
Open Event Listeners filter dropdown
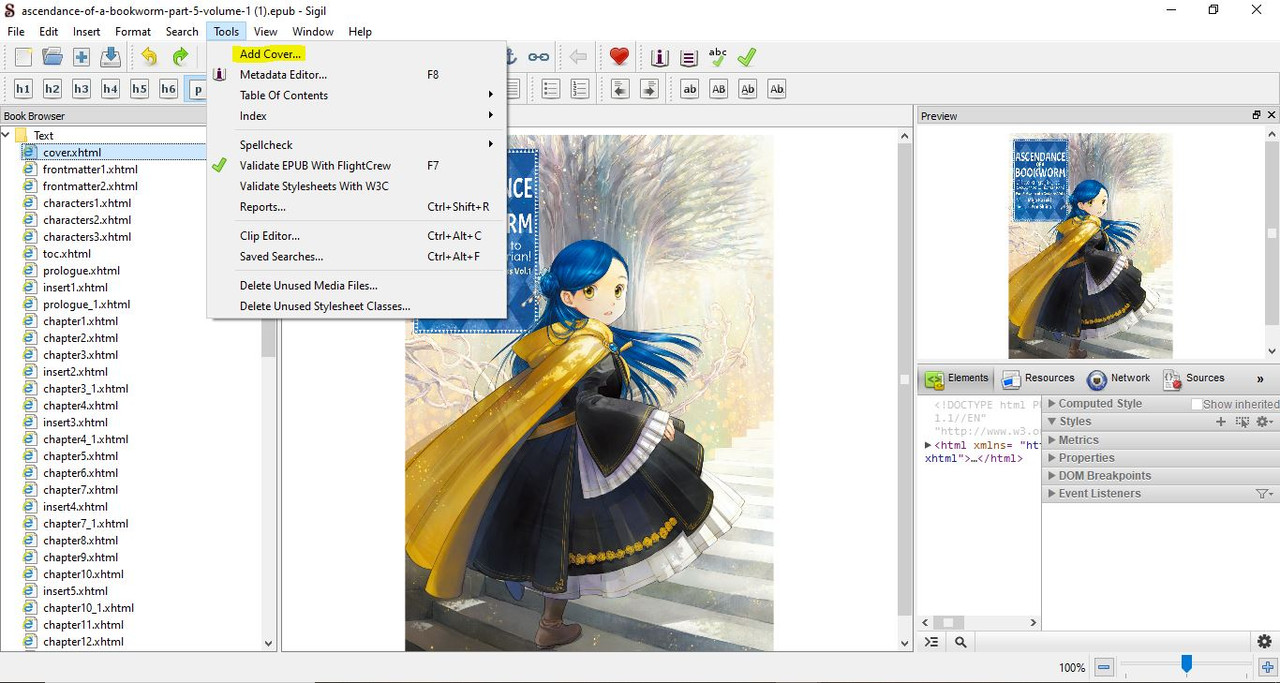(x=1264, y=494)
